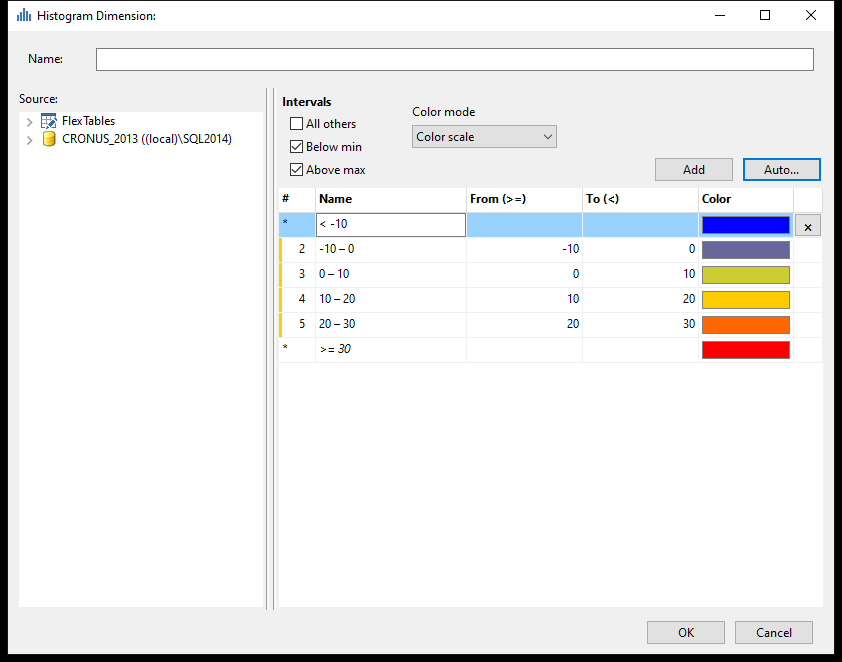
Task: Click the To (<) column header
Action: tap(640, 199)
